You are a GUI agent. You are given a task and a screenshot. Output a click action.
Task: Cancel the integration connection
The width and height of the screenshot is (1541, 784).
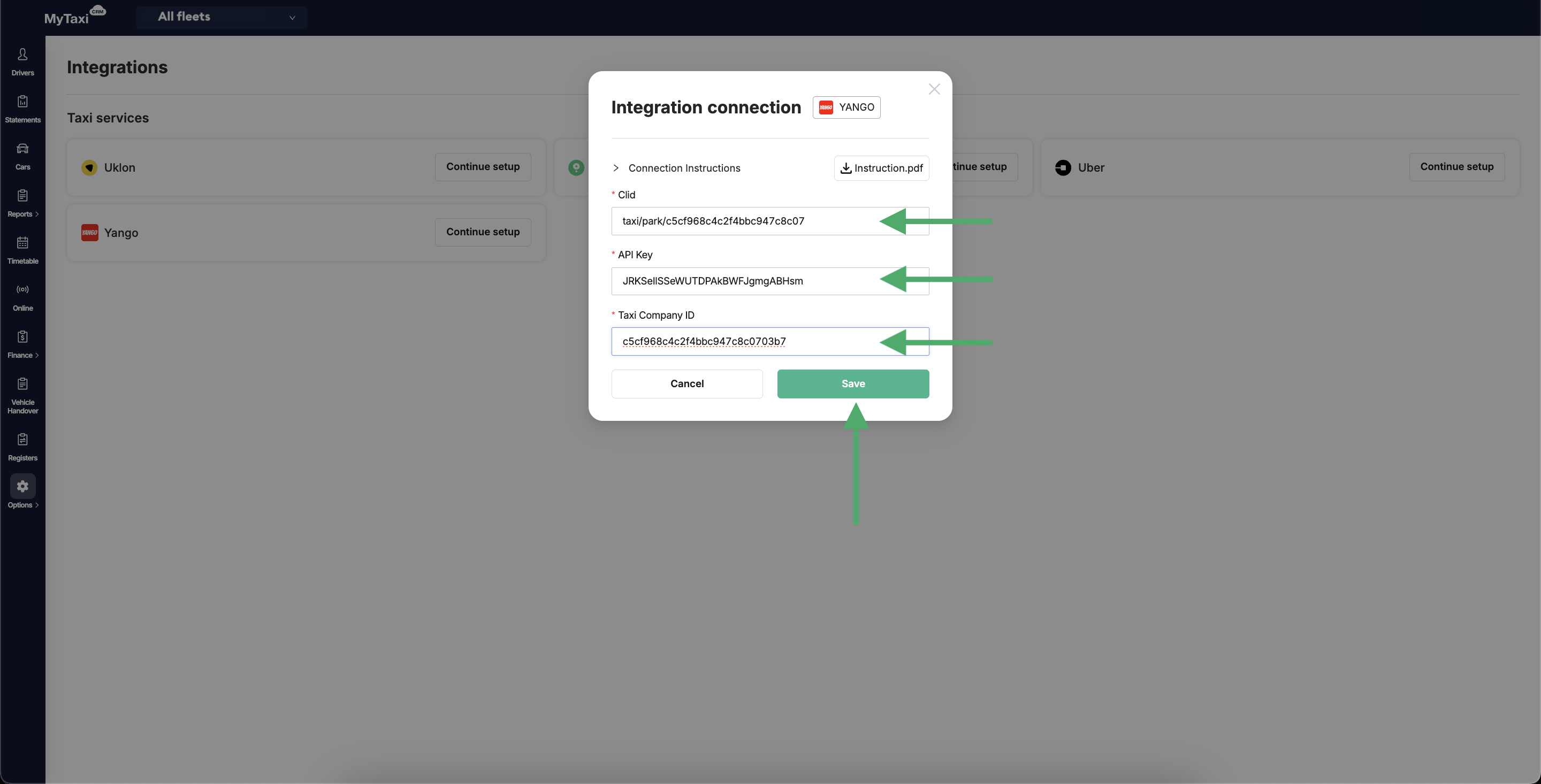tap(686, 384)
